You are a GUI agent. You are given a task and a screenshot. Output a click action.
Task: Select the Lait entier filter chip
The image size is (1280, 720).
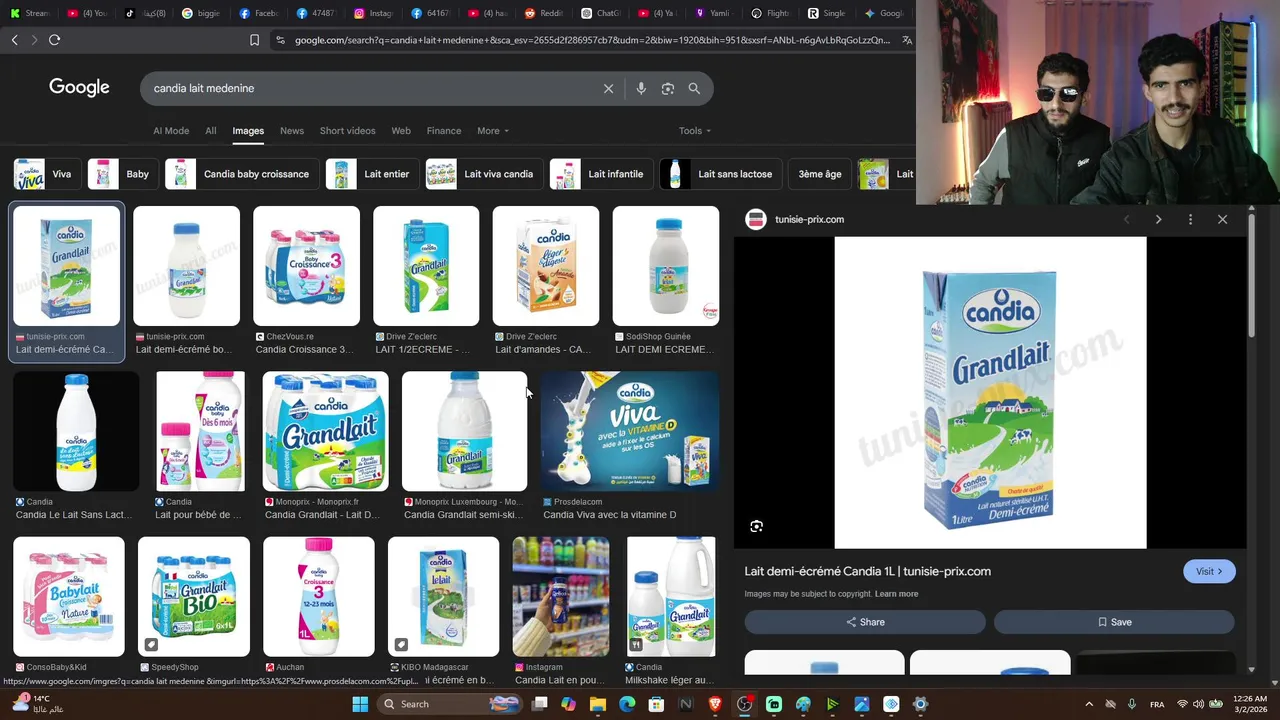(x=371, y=174)
